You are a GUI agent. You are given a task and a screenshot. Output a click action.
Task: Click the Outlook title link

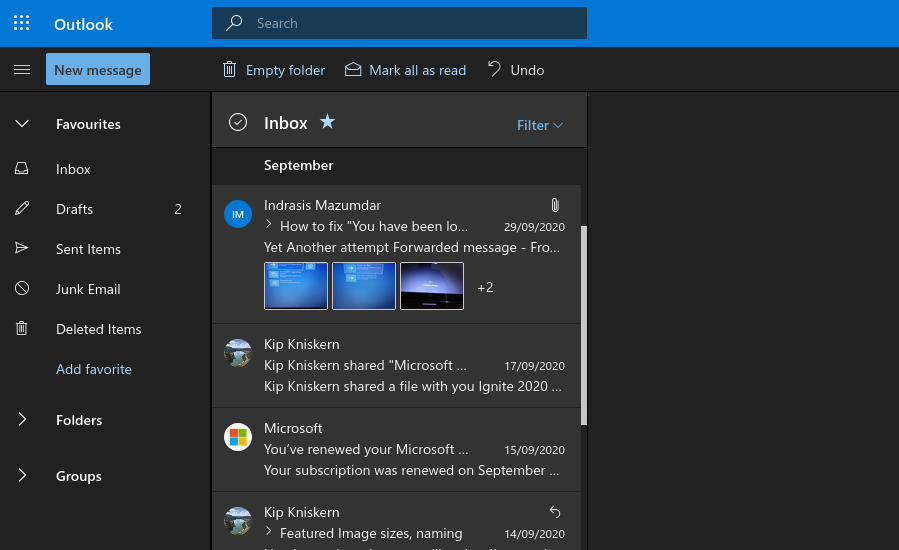point(83,24)
